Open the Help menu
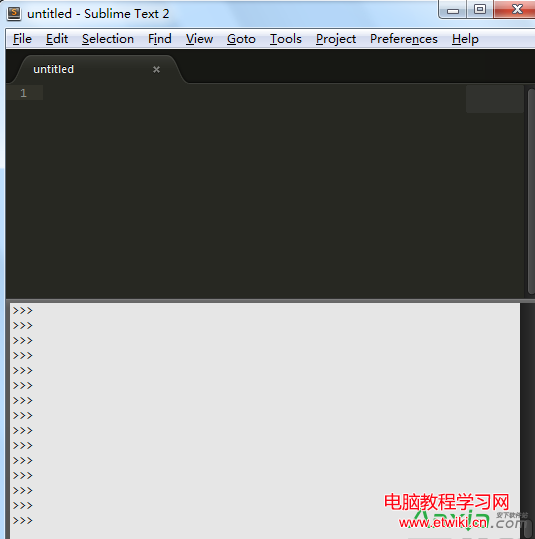This screenshot has height=539, width=535. (x=465, y=39)
